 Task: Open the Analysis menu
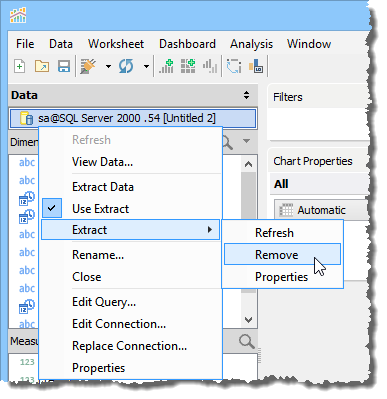pos(251,44)
